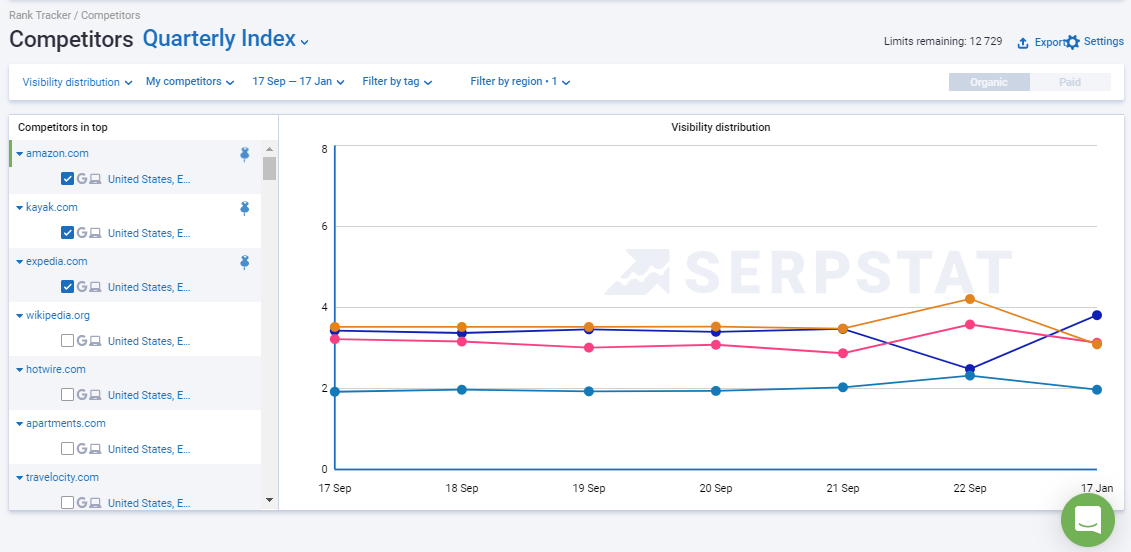
Task: Click the Google icon under amazon.com
Action: 82,179
